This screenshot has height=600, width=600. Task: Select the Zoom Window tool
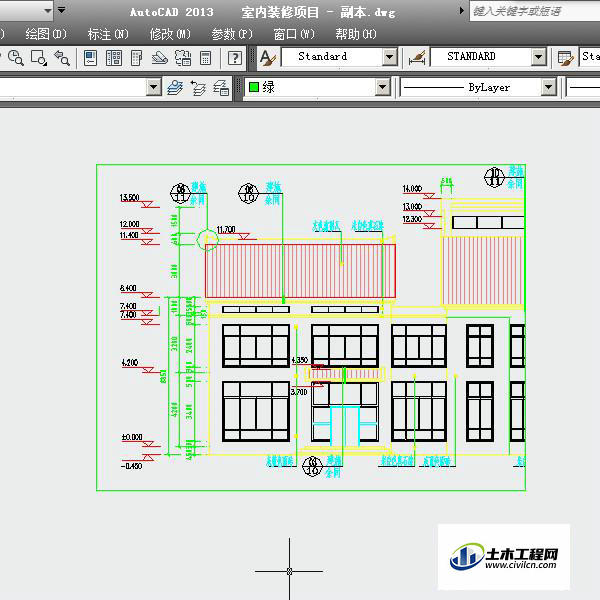(39, 58)
